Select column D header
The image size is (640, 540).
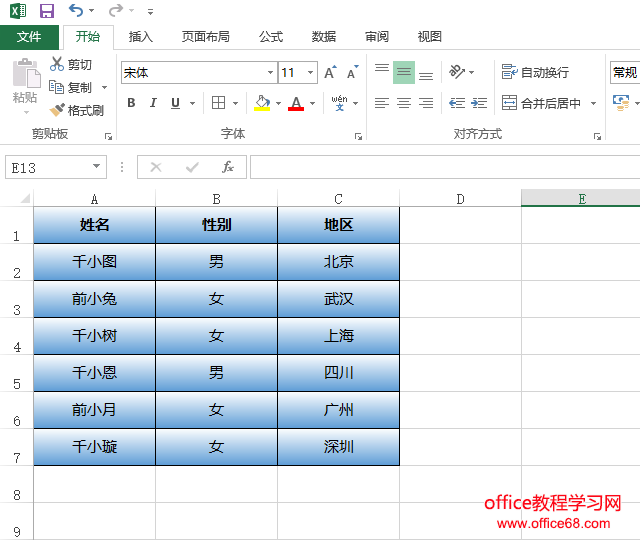460,199
